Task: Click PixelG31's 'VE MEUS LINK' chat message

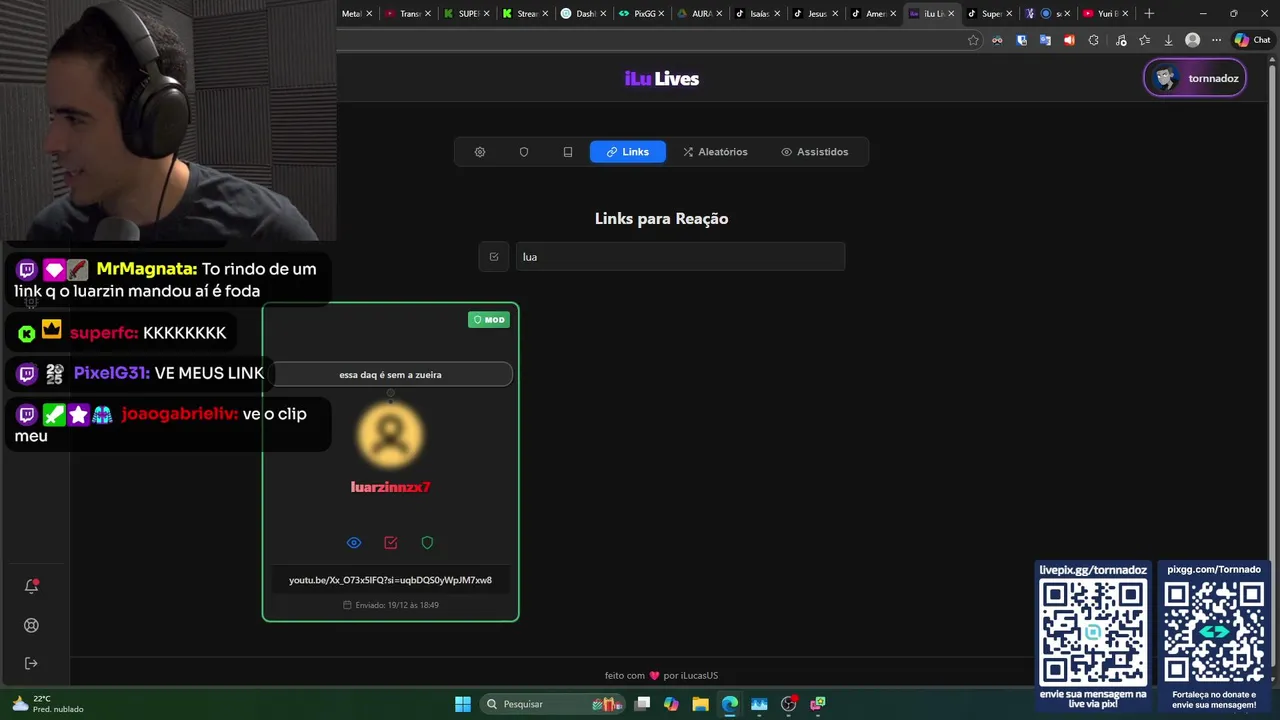Action: coord(141,373)
